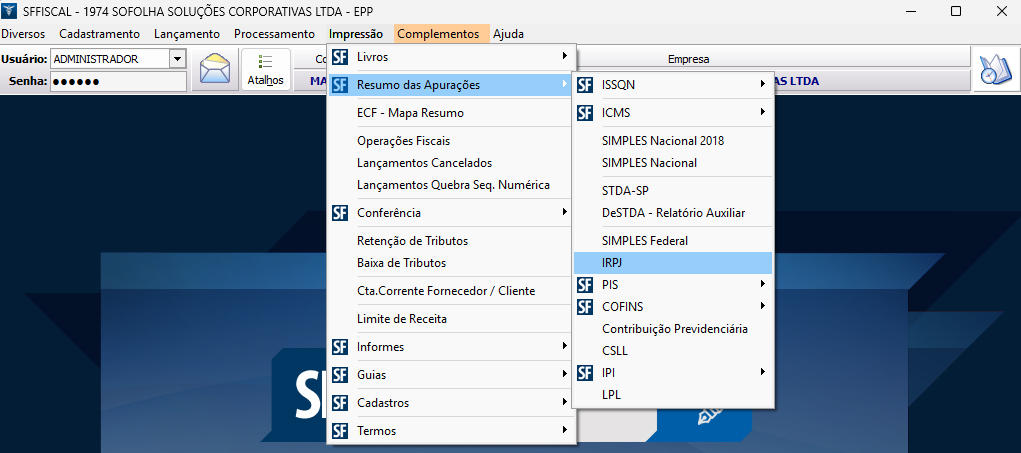Click the SF icon beside Guias
The image size is (1021, 453).
340,375
